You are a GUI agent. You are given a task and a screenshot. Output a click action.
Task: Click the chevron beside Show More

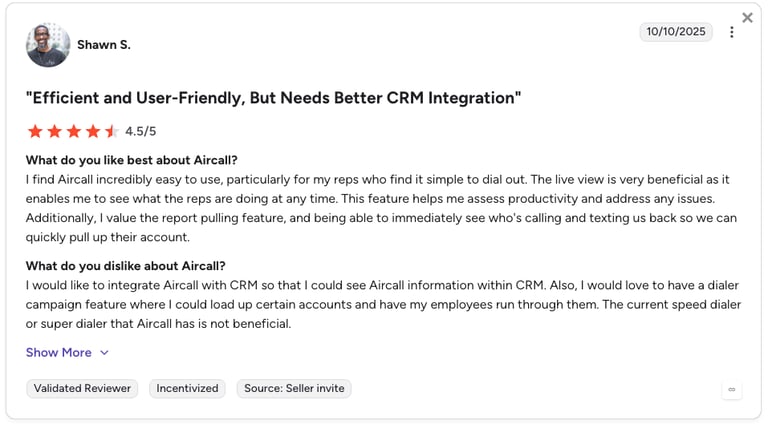104,353
